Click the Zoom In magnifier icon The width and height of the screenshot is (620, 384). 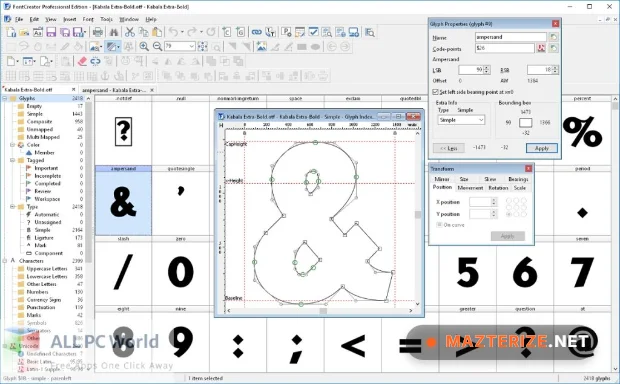[144, 47]
